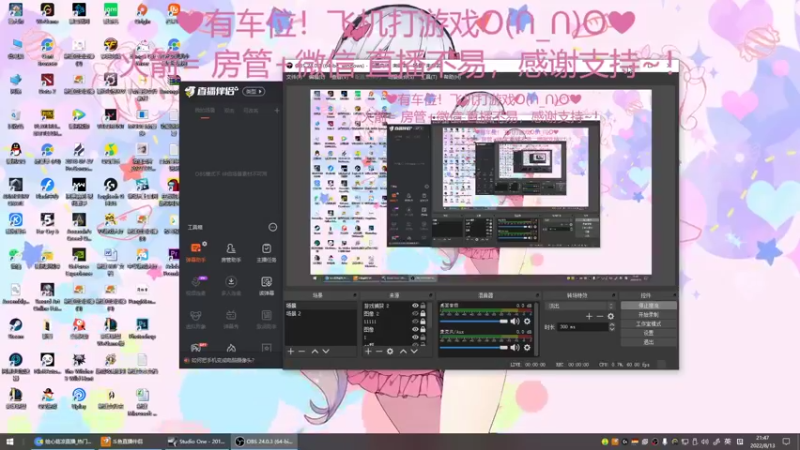
Task: Click the 设置 button in controls
Action: tap(648, 333)
